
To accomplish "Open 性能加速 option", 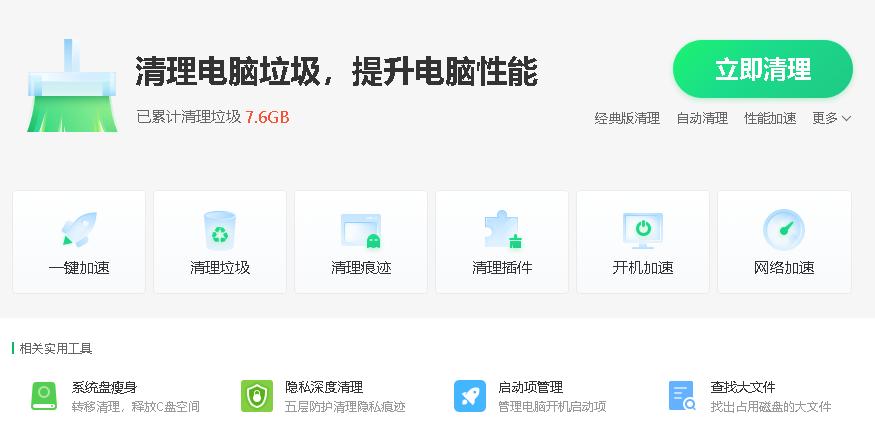I will (770, 118).
